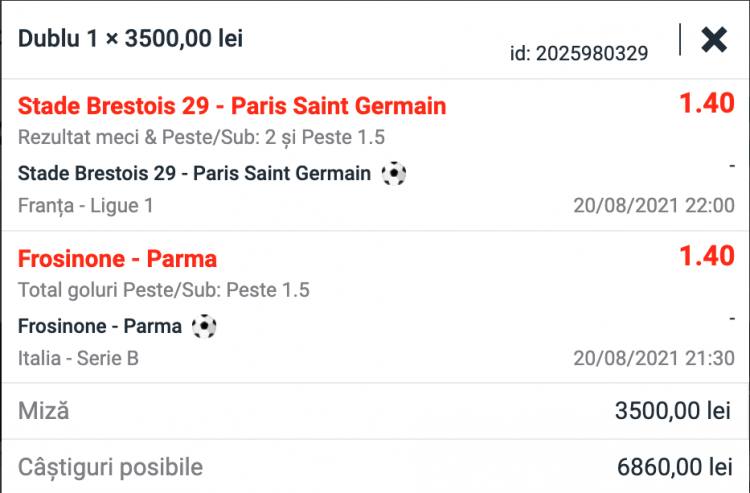Screen dimensions: 750x493
Task: Select the 1.40 odds for the PSG match
Action: coord(707,104)
